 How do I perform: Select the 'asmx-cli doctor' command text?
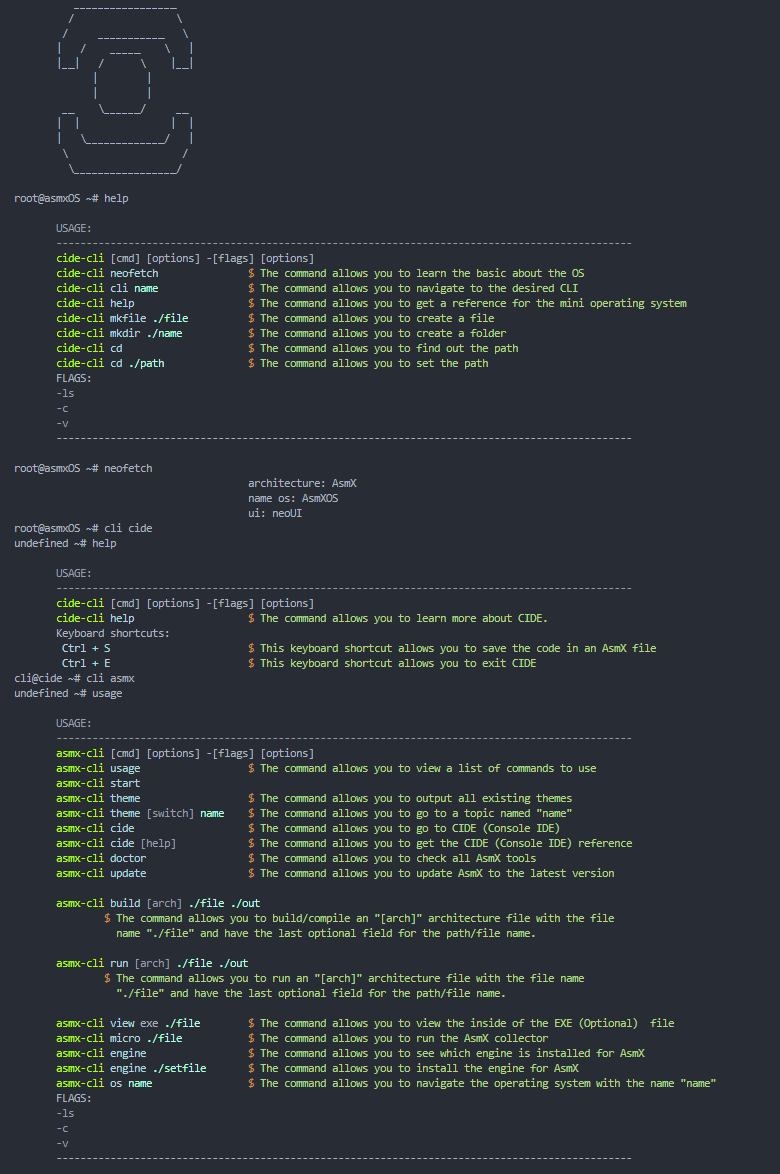[101, 858]
